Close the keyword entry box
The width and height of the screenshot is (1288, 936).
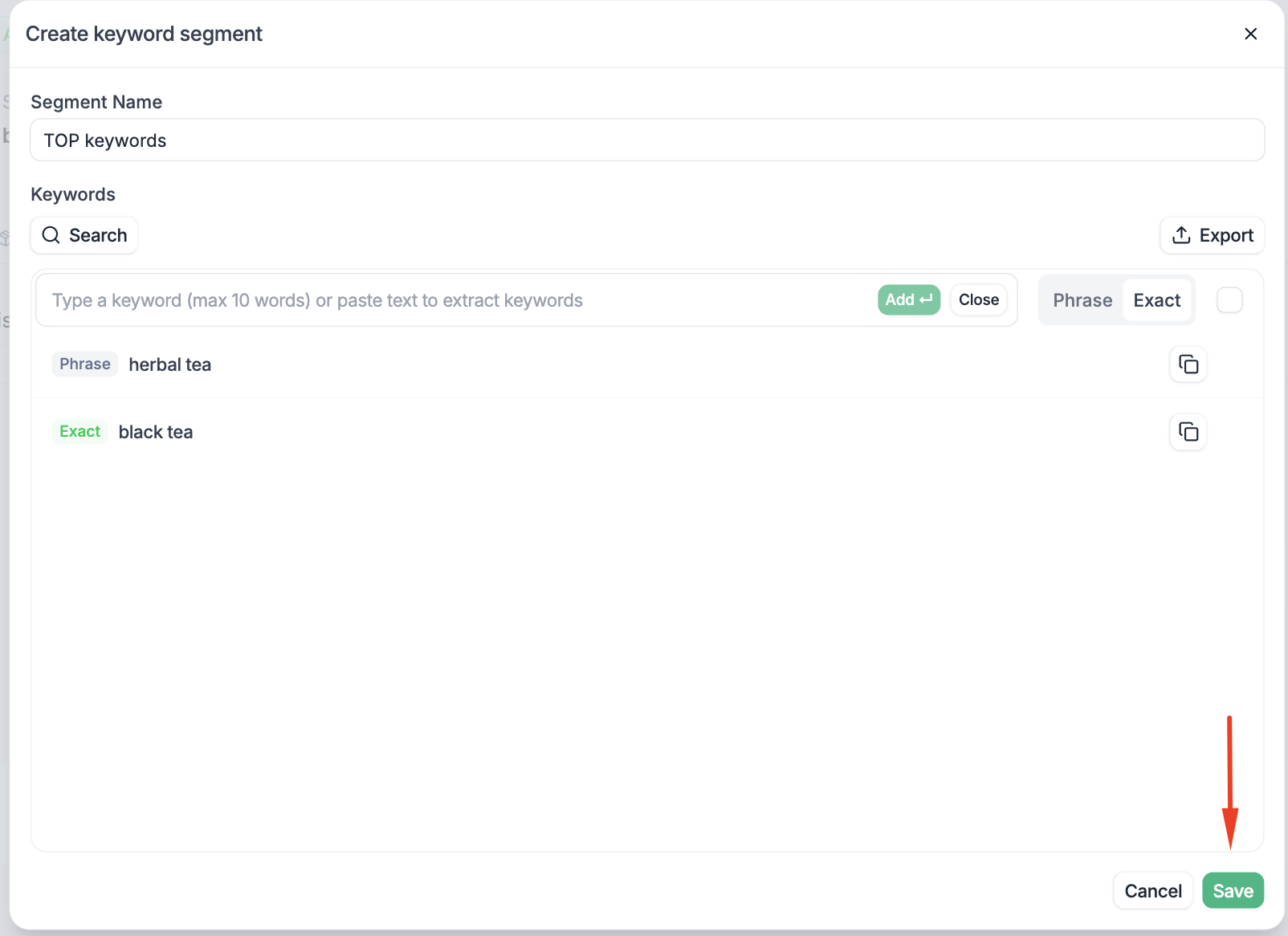[x=978, y=300]
